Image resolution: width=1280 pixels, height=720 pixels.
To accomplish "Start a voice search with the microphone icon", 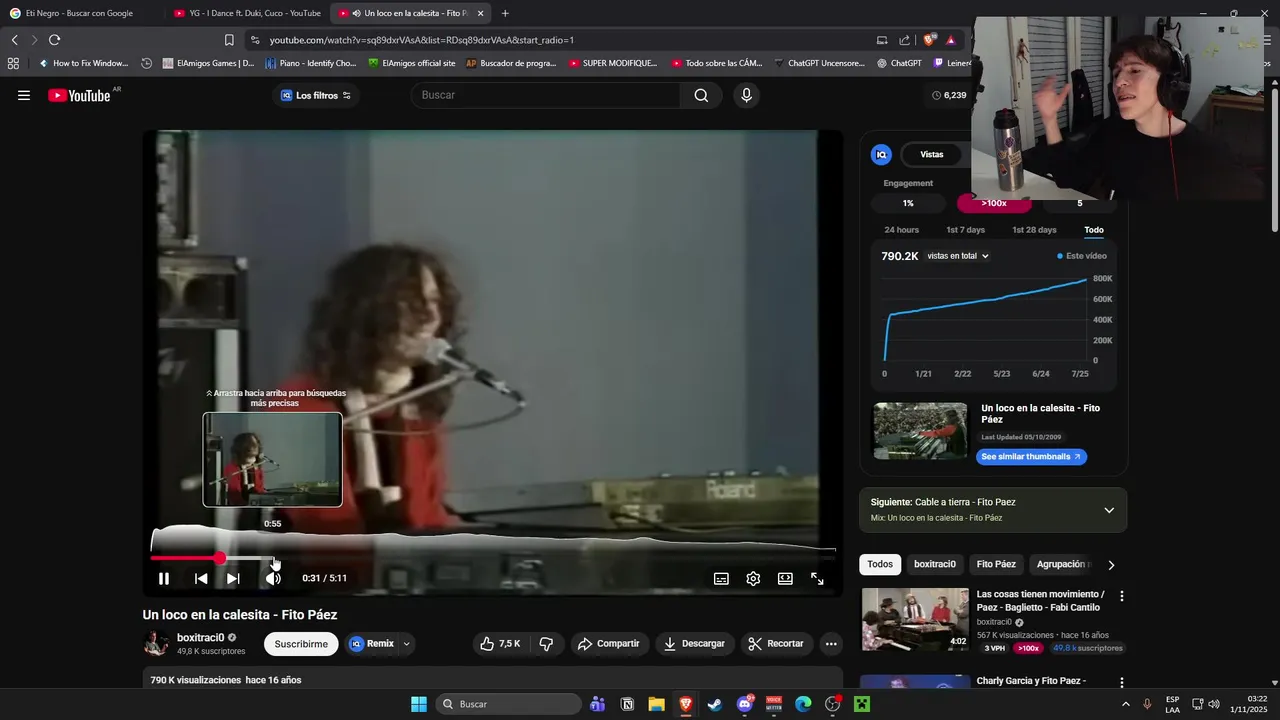I will 746,95.
